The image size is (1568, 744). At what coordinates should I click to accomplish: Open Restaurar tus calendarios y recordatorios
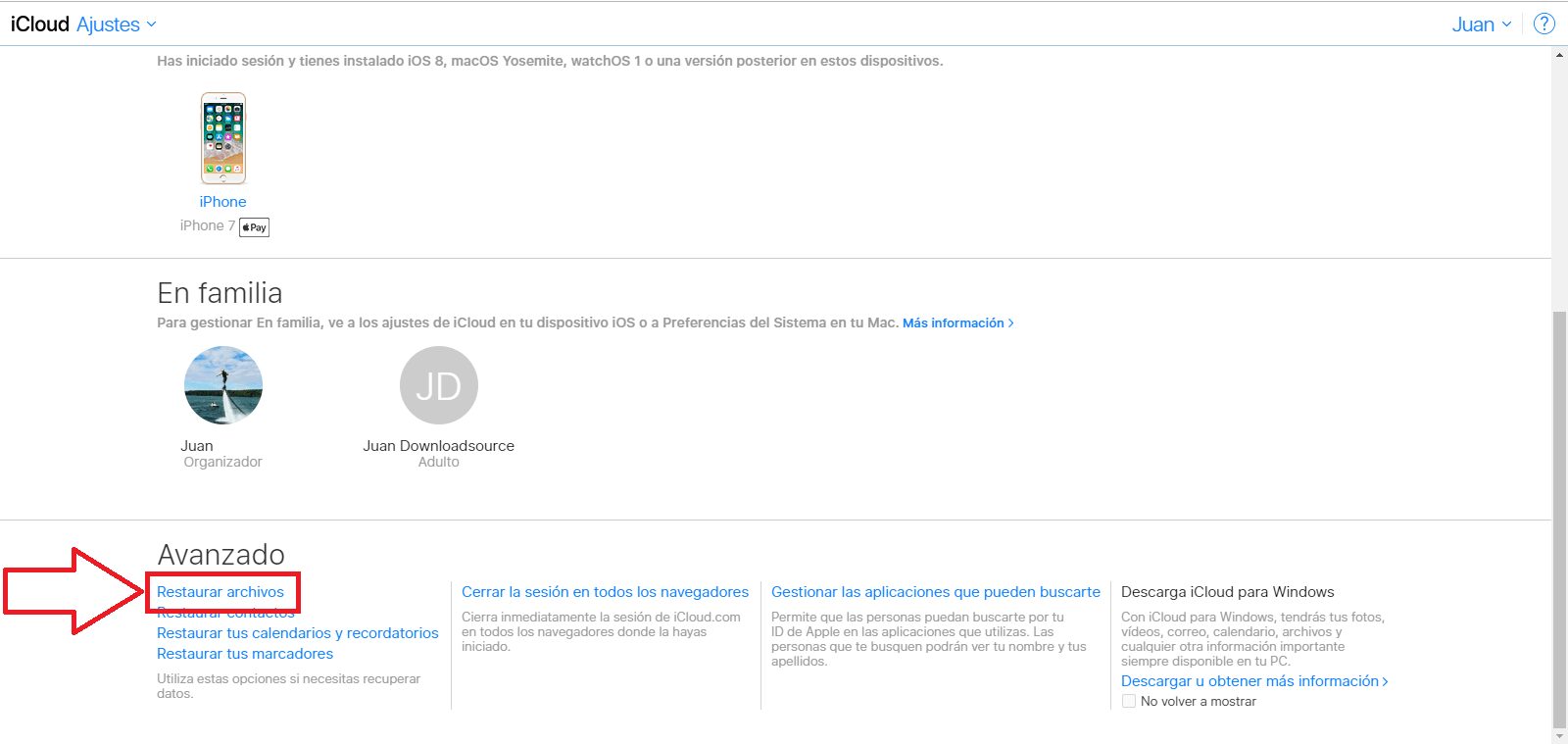(x=298, y=633)
